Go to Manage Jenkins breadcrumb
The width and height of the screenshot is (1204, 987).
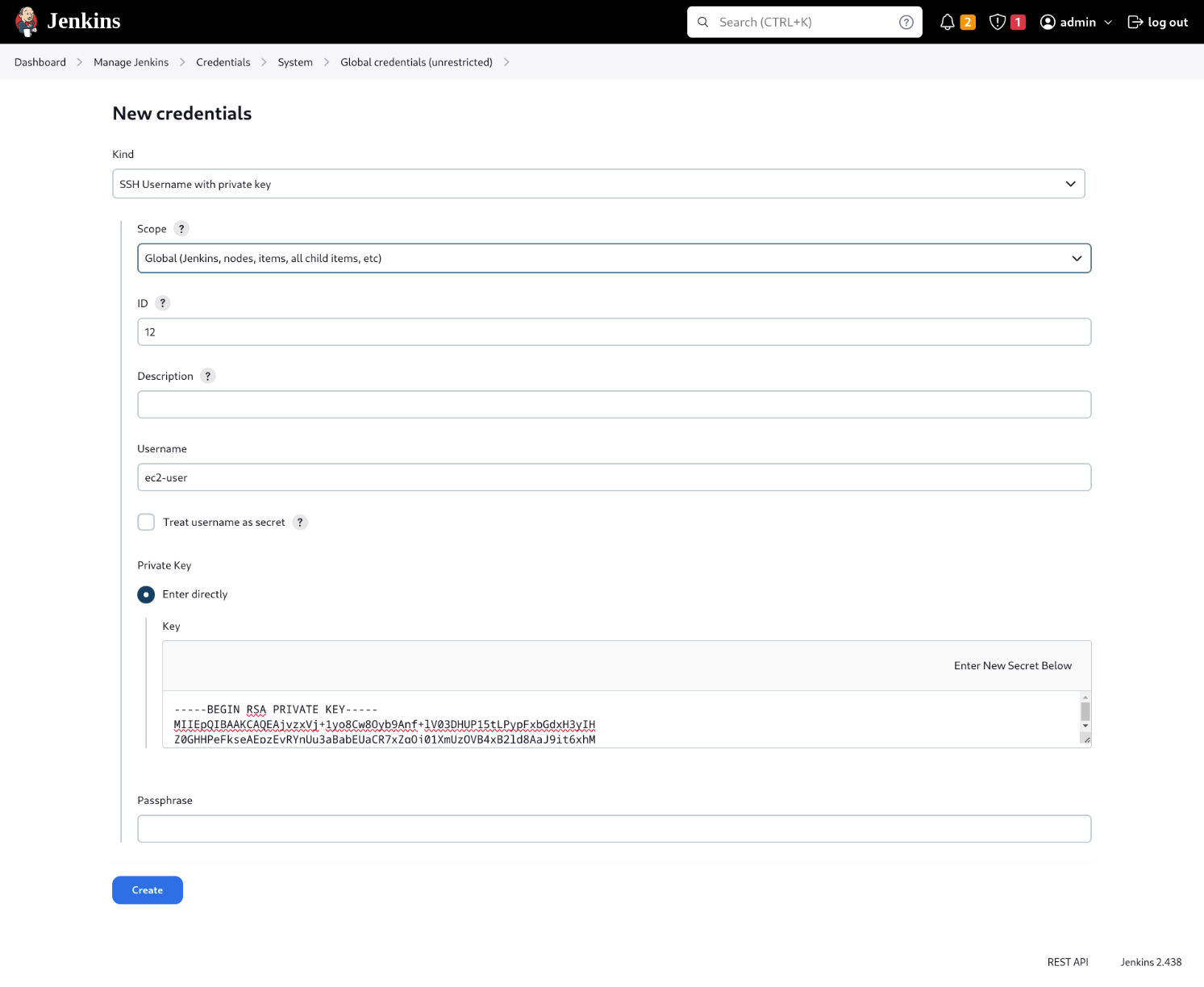click(x=131, y=62)
